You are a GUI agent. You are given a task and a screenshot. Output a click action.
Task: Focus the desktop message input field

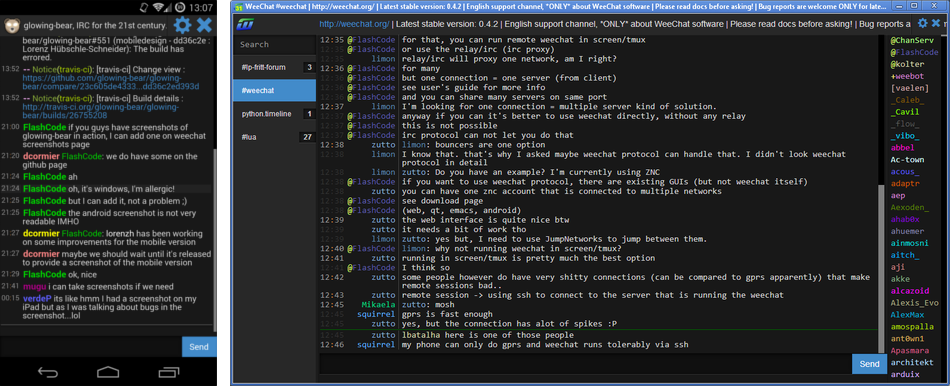[585, 364]
